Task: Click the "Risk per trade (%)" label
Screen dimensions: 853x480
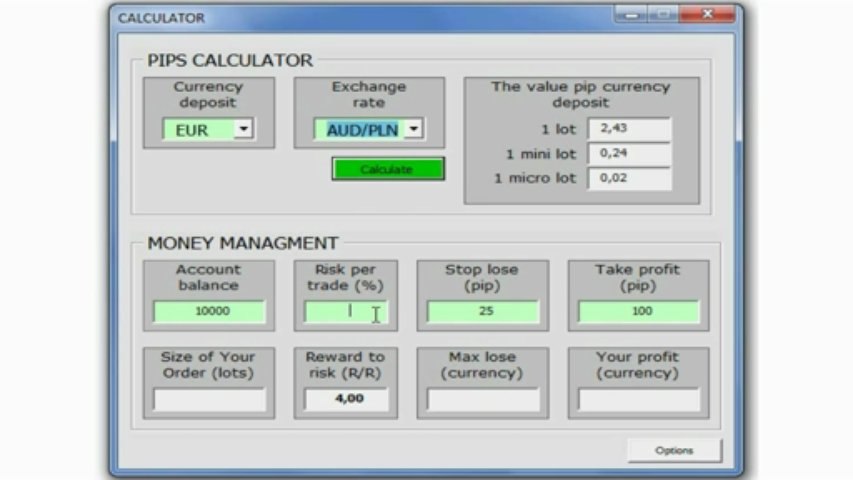Action: pos(345,278)
